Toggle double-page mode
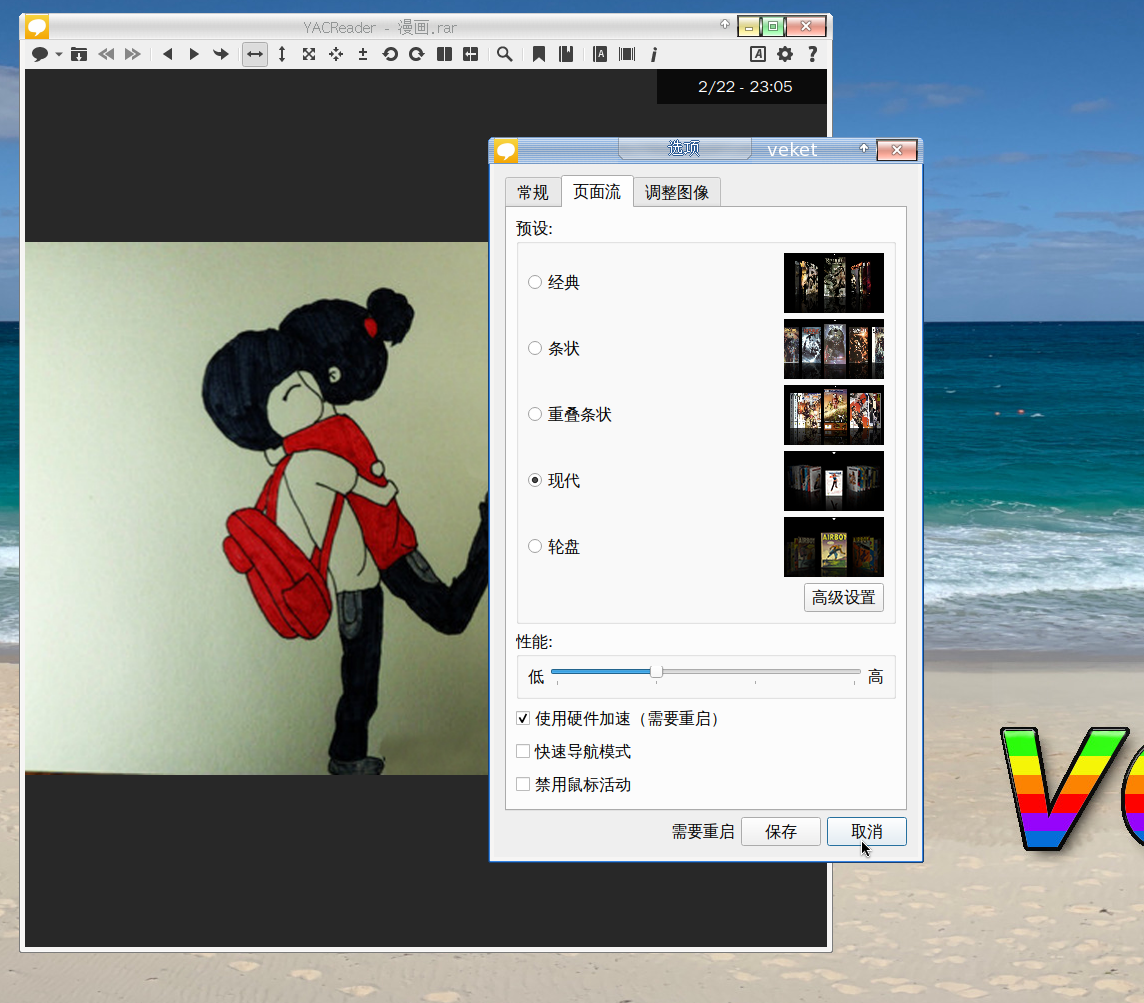Image resolution: width=1144 pixels, height=1003 pixels. pos(444,54)
